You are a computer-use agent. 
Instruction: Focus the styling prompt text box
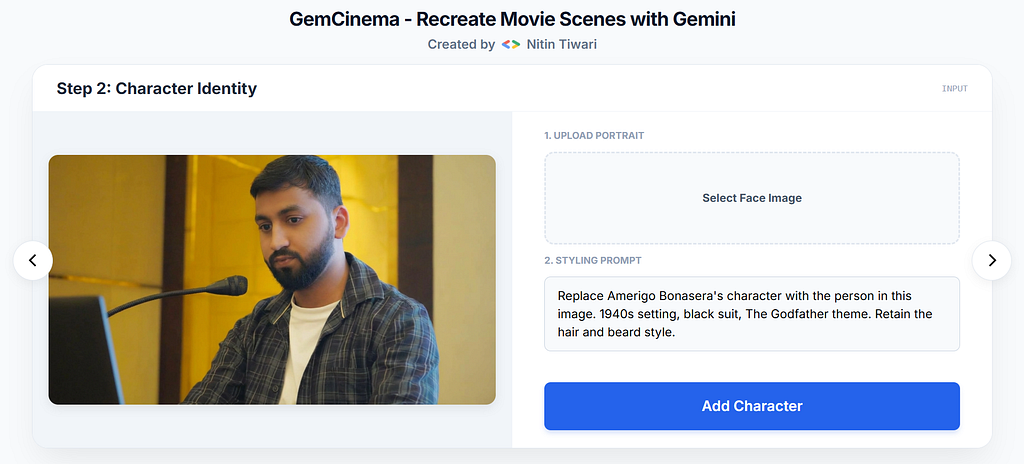(x=752, y=314)
